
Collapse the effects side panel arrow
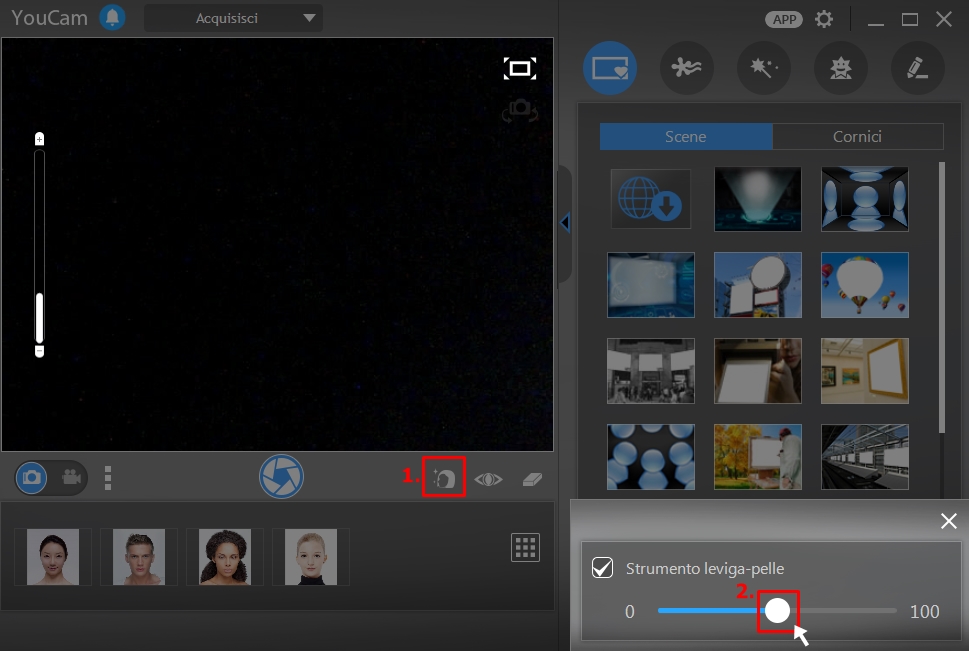coord(565,223)
